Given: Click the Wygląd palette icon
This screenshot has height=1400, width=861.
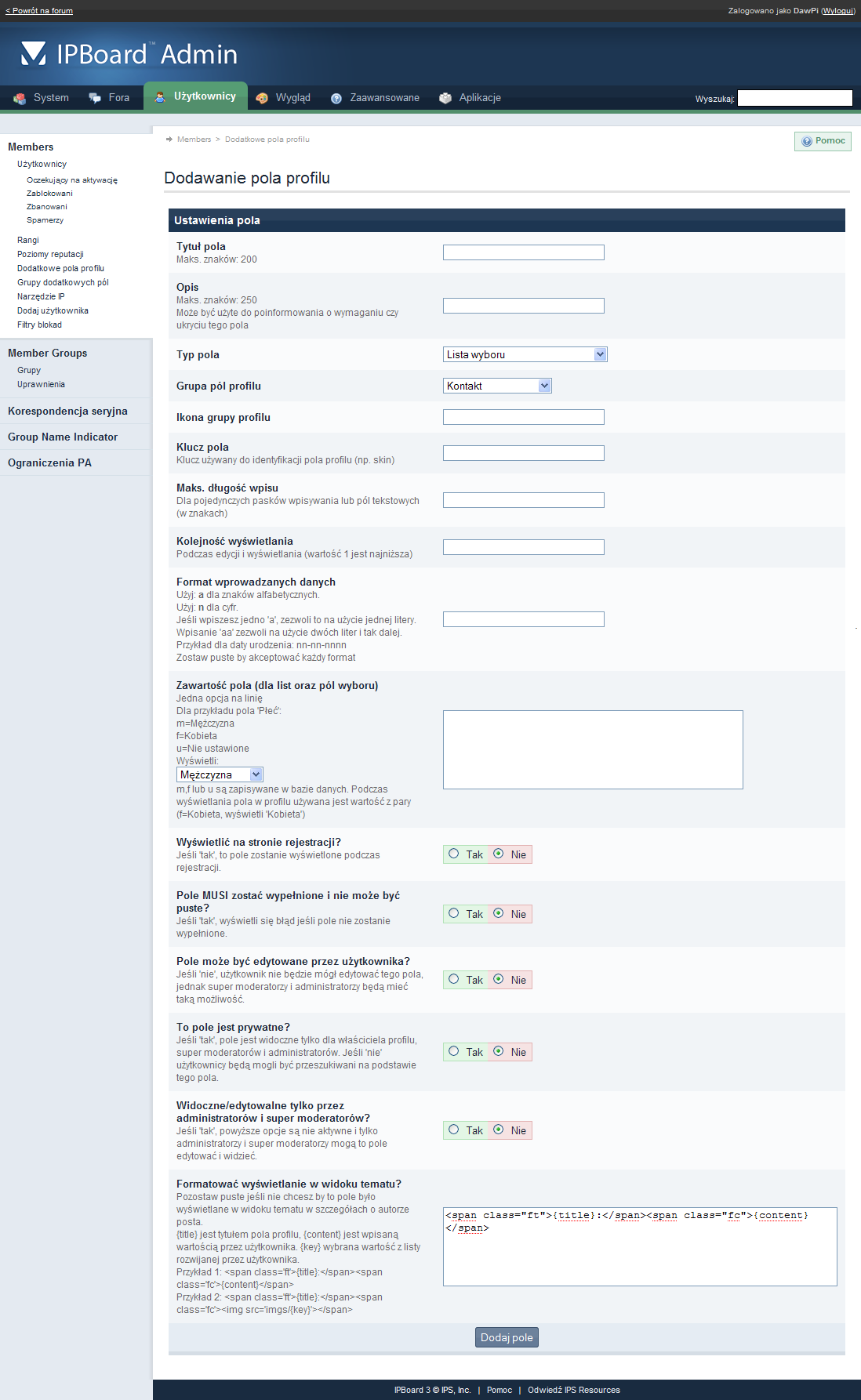Looking at the screenshot, I should tap(262, 98).
